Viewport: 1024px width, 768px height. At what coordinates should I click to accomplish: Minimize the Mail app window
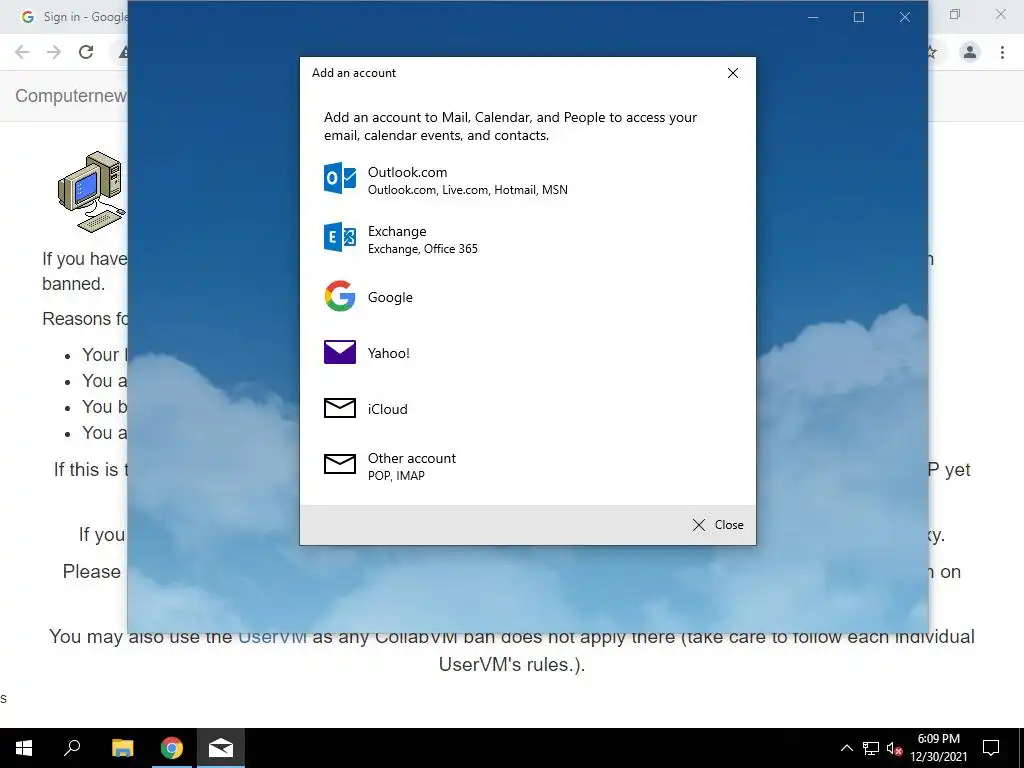pyautogui.click(x=813, y=18)
